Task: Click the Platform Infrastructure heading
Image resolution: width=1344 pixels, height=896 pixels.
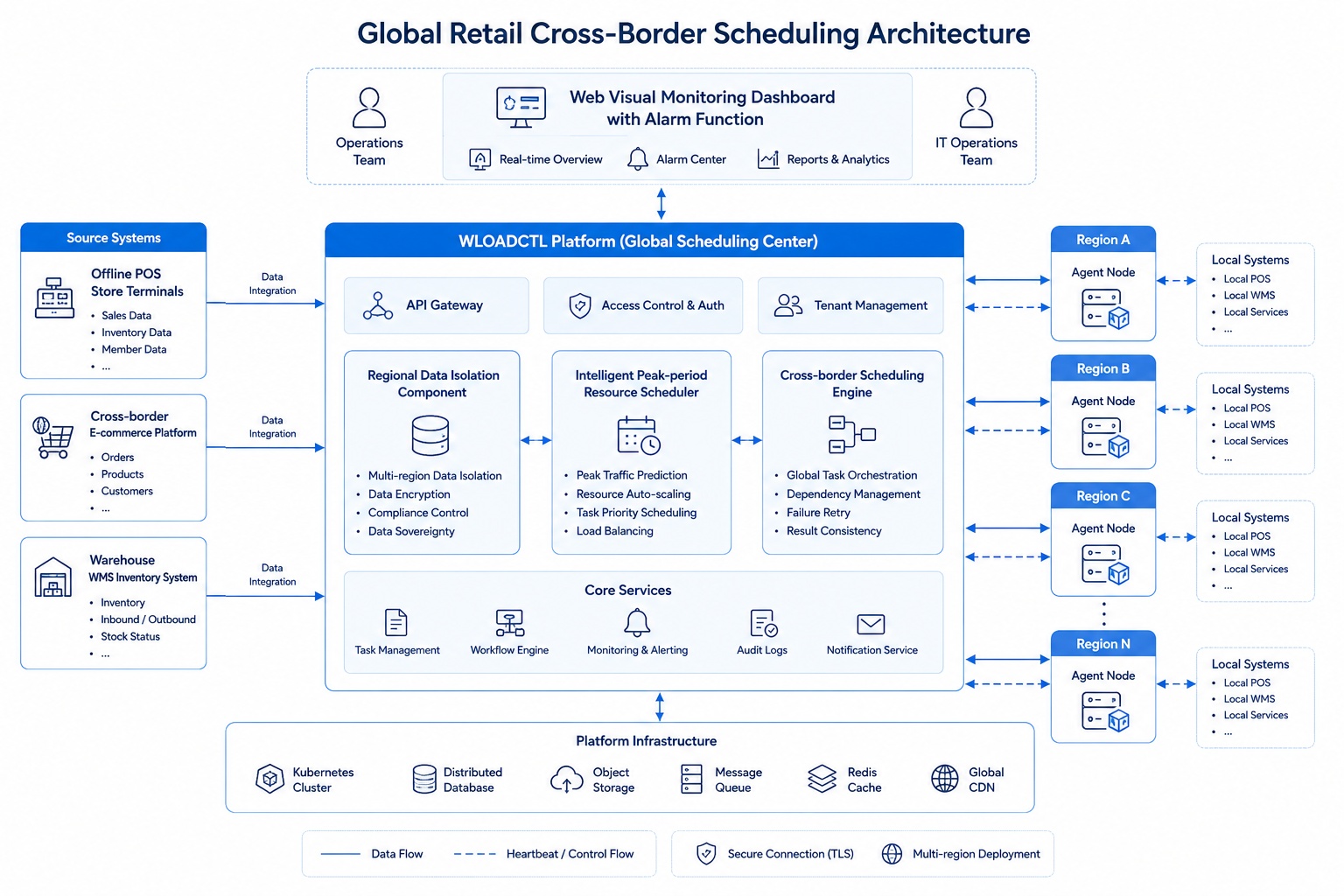Action: click(x=647, y=741)
